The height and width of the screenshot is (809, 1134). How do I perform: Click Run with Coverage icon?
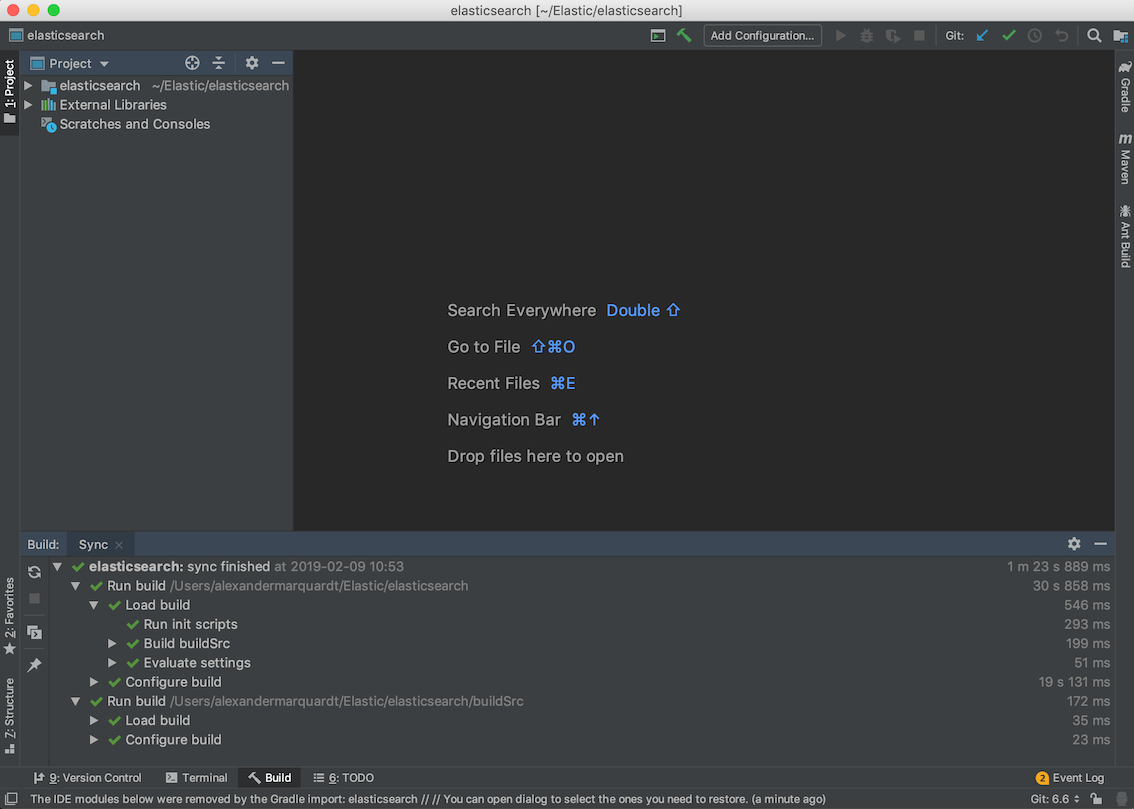892,35
